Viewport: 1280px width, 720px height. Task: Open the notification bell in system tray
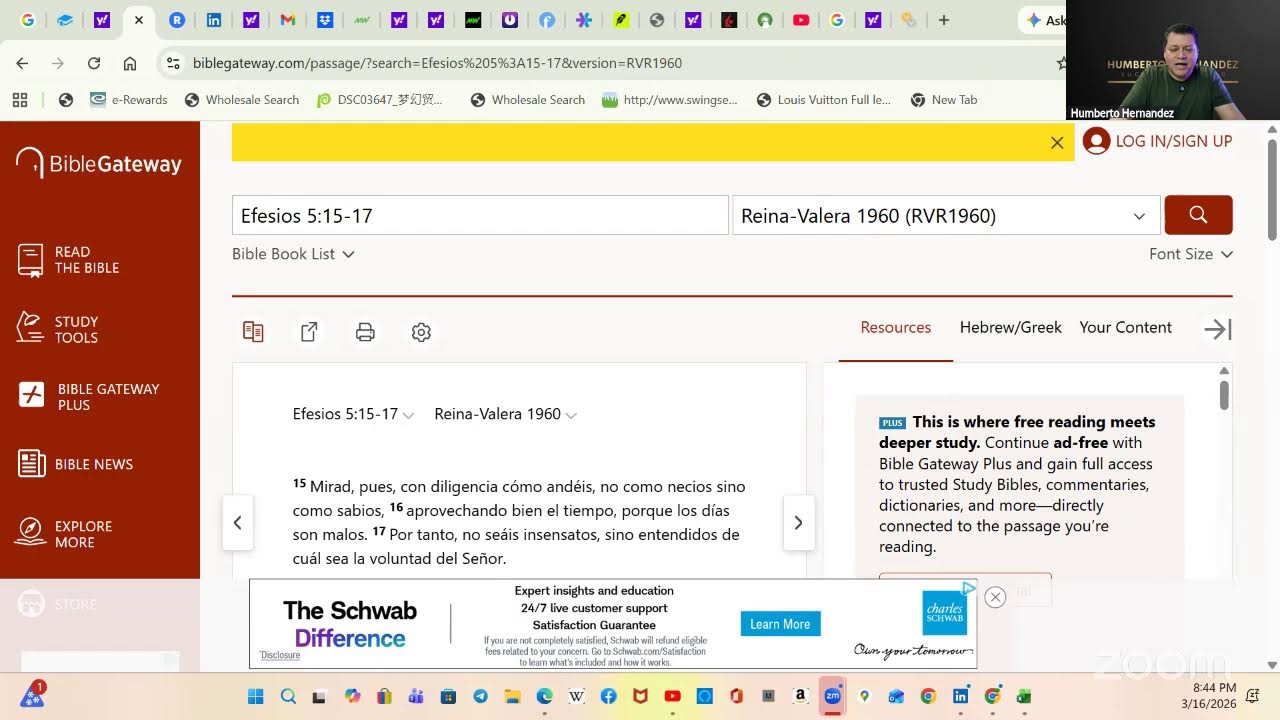pyautogui.click(x=1253, y=696)
